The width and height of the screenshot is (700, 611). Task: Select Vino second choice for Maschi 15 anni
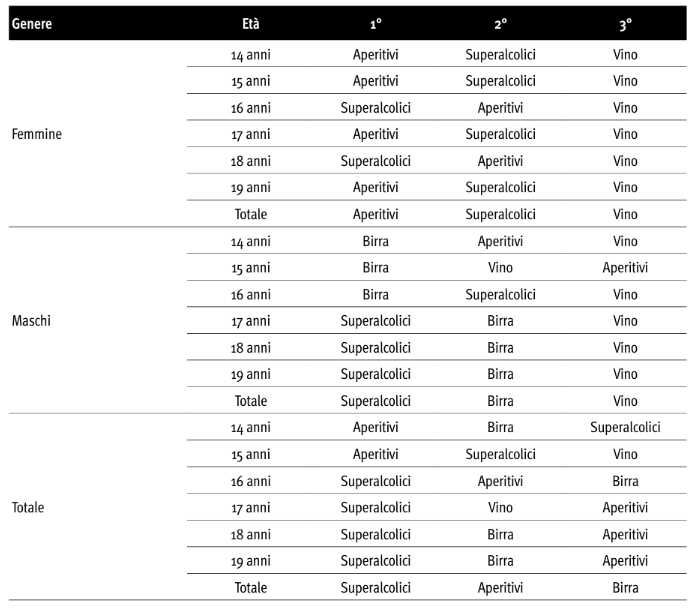coord(500,268)
